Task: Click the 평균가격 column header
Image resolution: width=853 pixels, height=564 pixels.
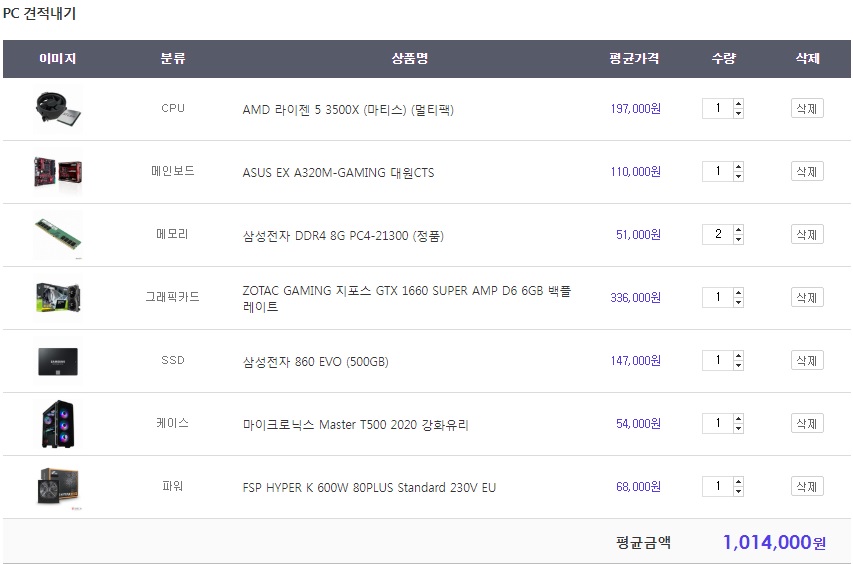Action: [634, 58]
